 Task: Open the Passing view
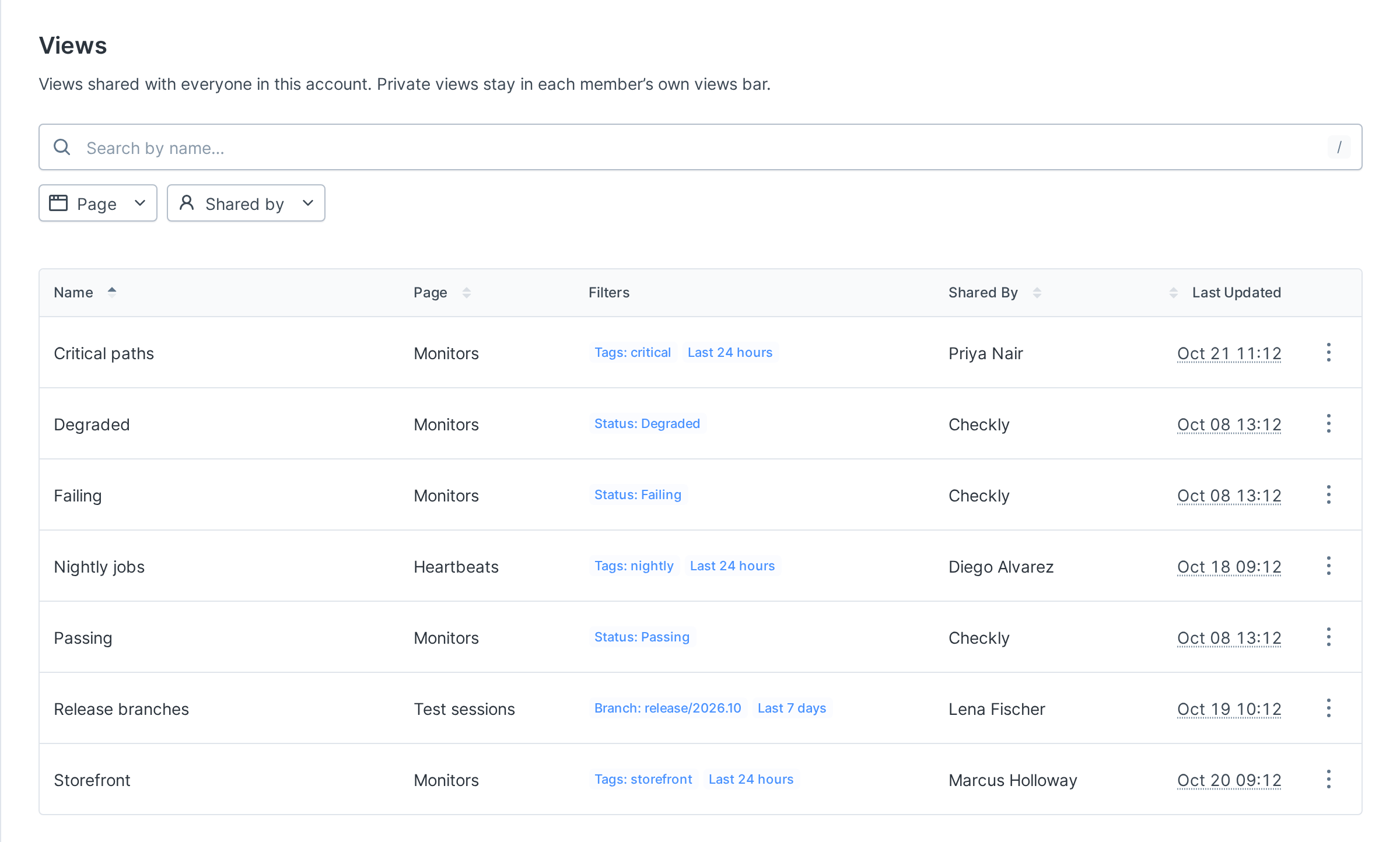coord(83,638)
